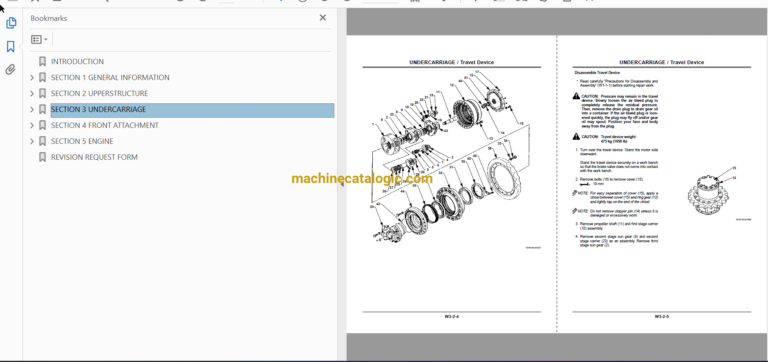Expand SECTION 2 UPPERSTRUCTURE bookmark
The image size is (768, 362).
coord(32,94)
